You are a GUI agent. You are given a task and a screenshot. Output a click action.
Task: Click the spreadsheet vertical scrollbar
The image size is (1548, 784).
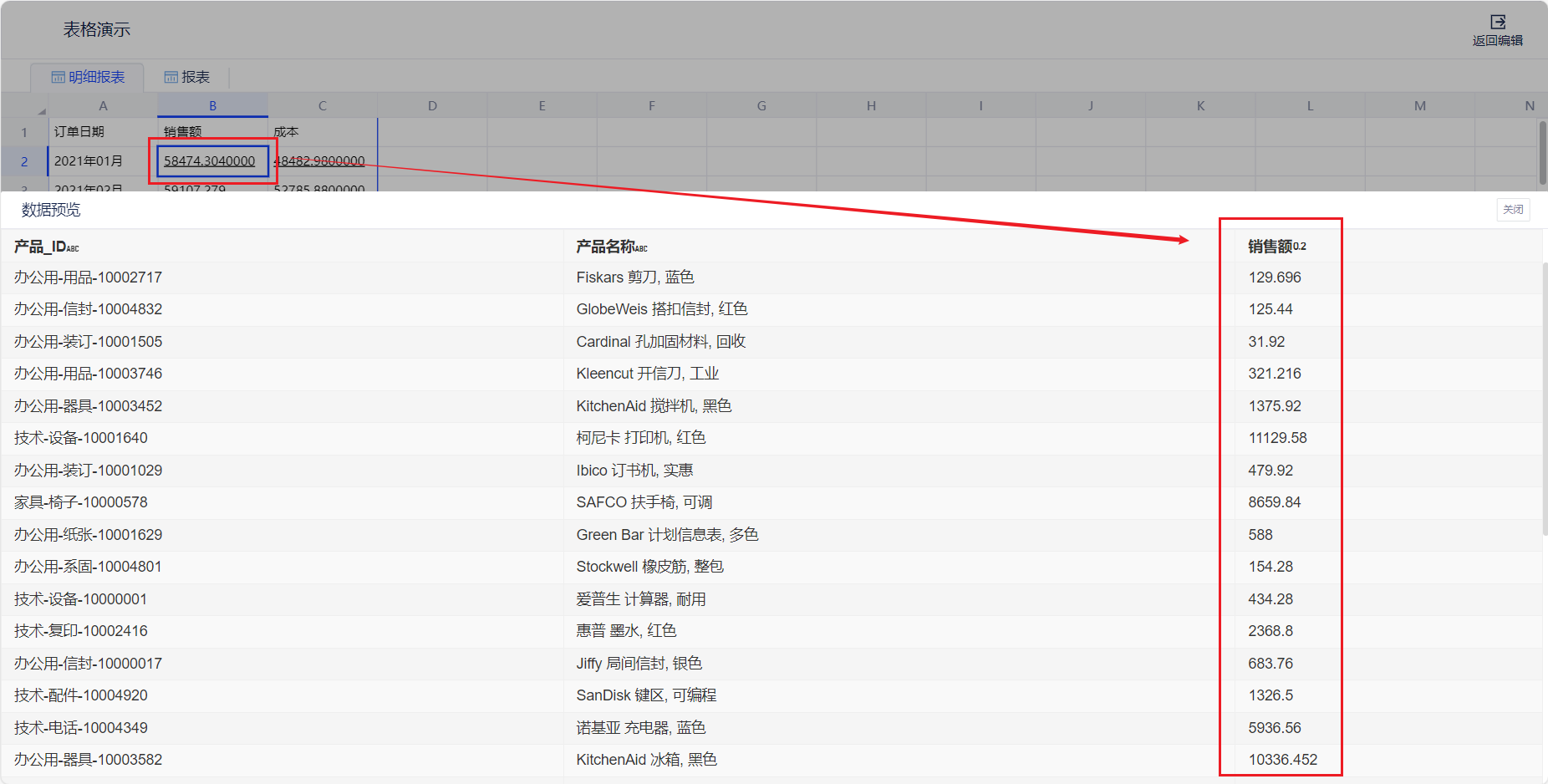pyautogui.click(x=1542, y=152)
